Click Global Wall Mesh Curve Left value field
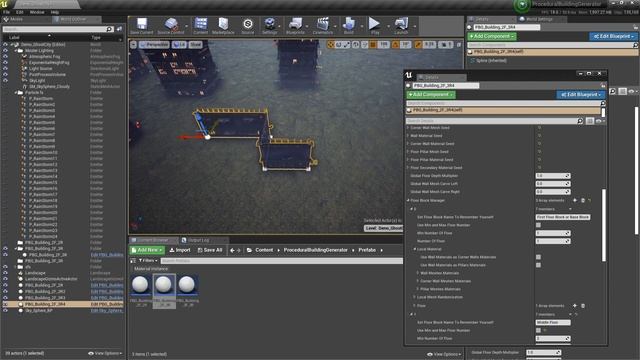The image size is (640, 360). click(x=553, y=184)
